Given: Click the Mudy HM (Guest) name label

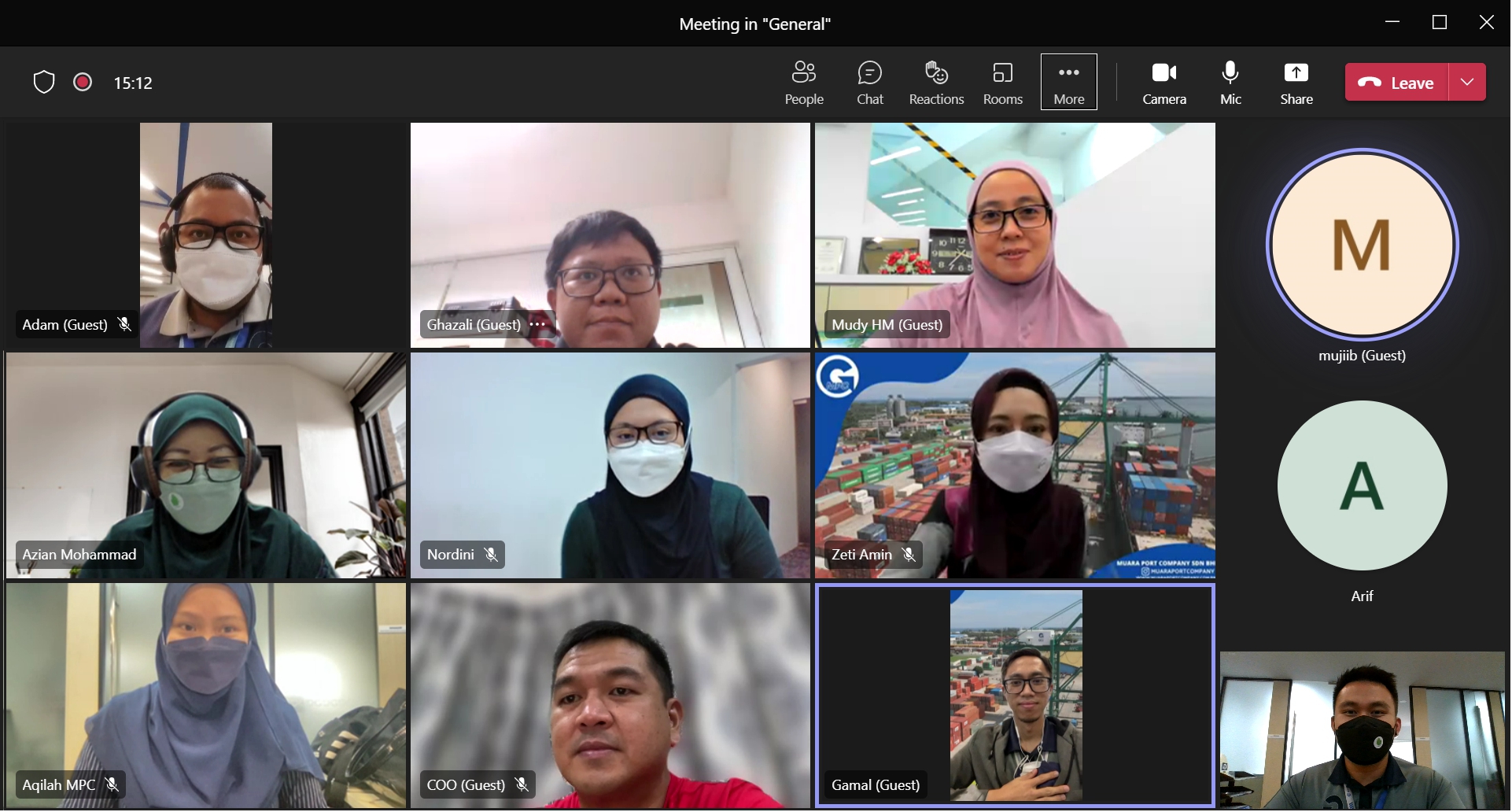Looking at the screenshot, I should (x=887, y=324).
